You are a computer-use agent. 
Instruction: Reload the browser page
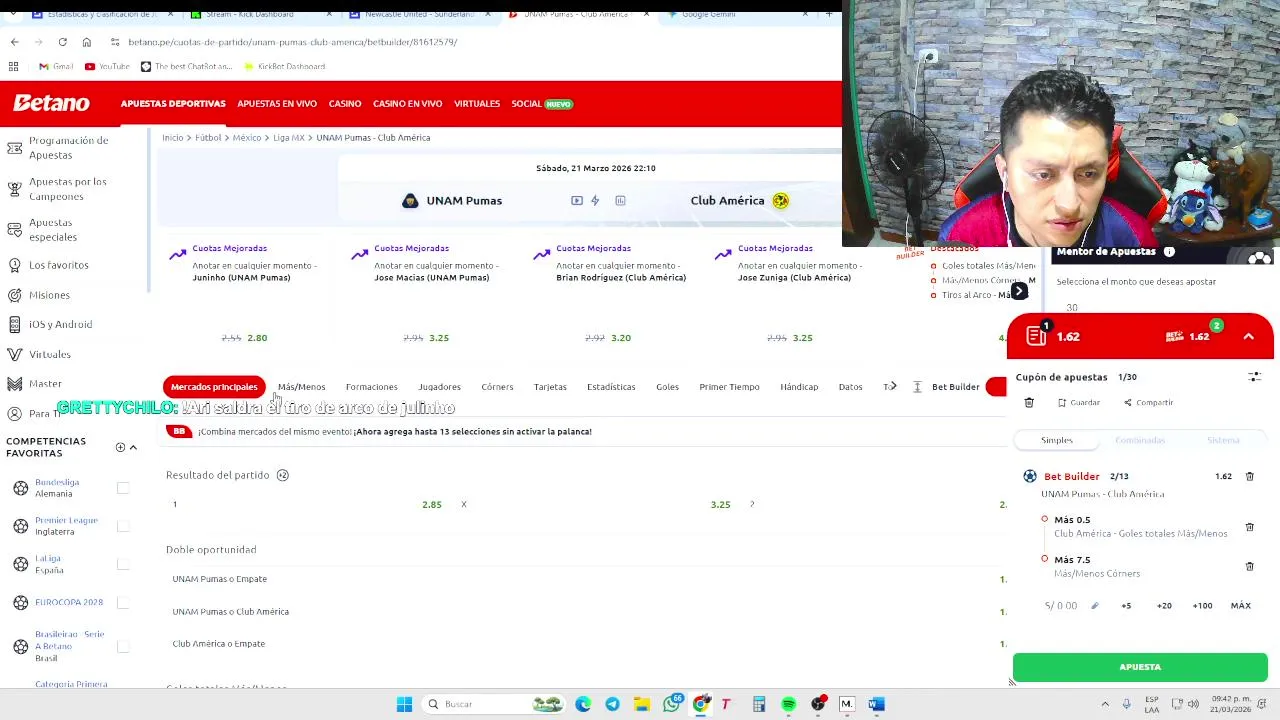62,42
